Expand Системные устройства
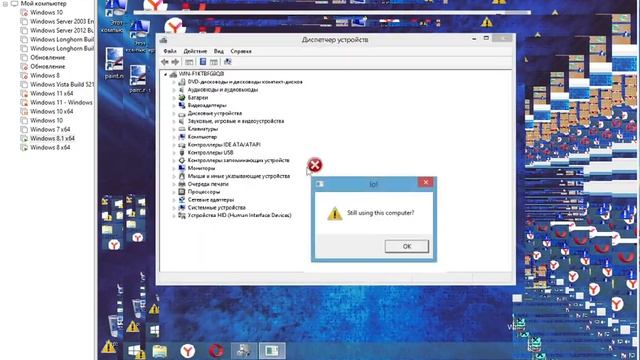 (174, 208)
